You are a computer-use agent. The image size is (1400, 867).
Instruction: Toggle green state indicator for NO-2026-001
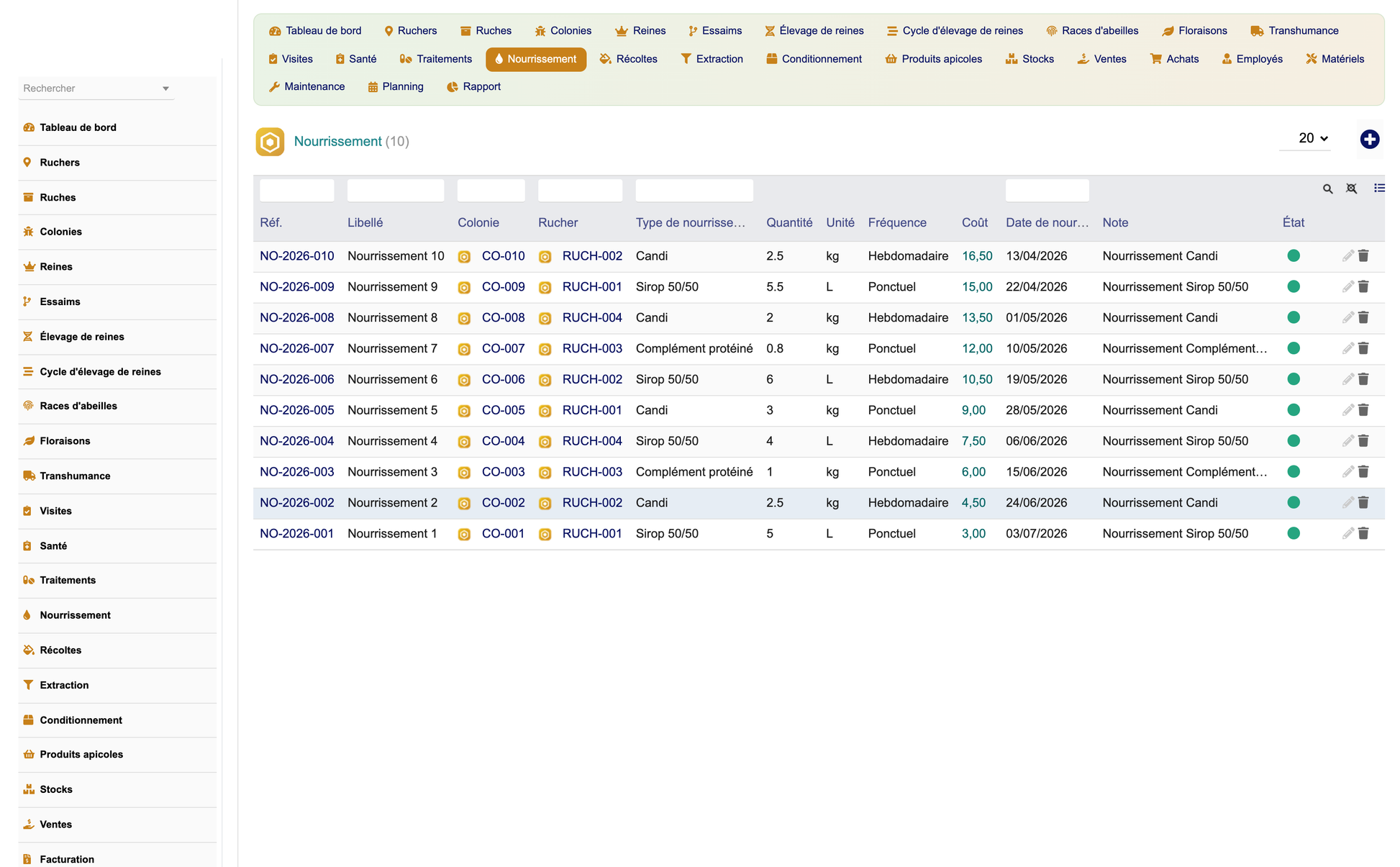coord(1294,533)
